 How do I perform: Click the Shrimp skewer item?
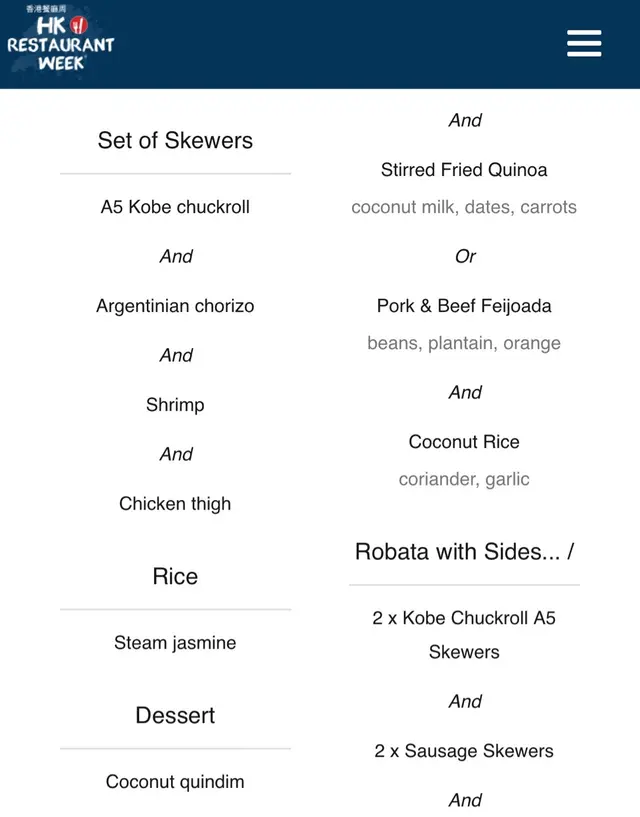point(175,405)
